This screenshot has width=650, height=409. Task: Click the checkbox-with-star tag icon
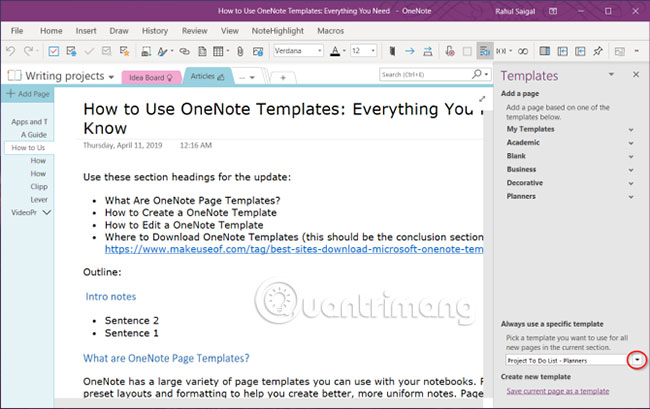[124, 51]
